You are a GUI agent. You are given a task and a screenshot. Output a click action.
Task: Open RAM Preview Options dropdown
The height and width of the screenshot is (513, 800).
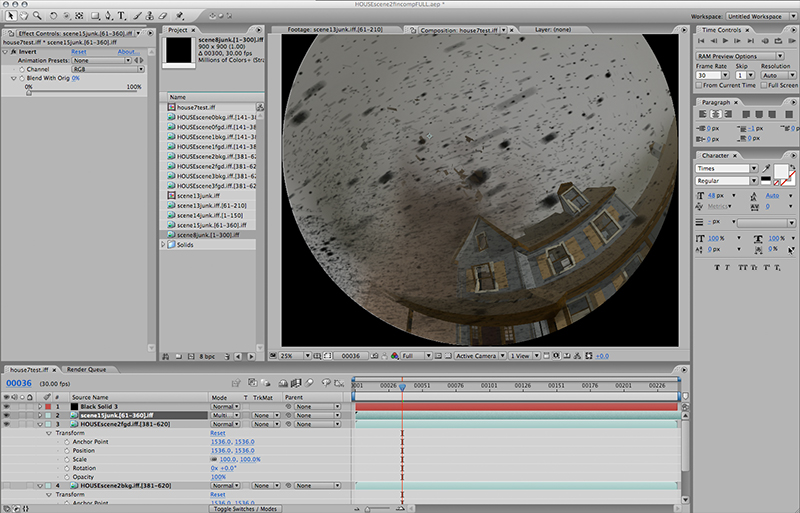pyautogui.click(x=739, y=56)
